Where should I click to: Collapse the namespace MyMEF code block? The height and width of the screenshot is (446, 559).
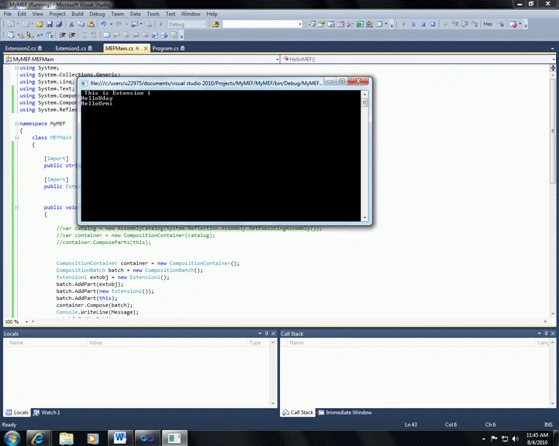17,123
